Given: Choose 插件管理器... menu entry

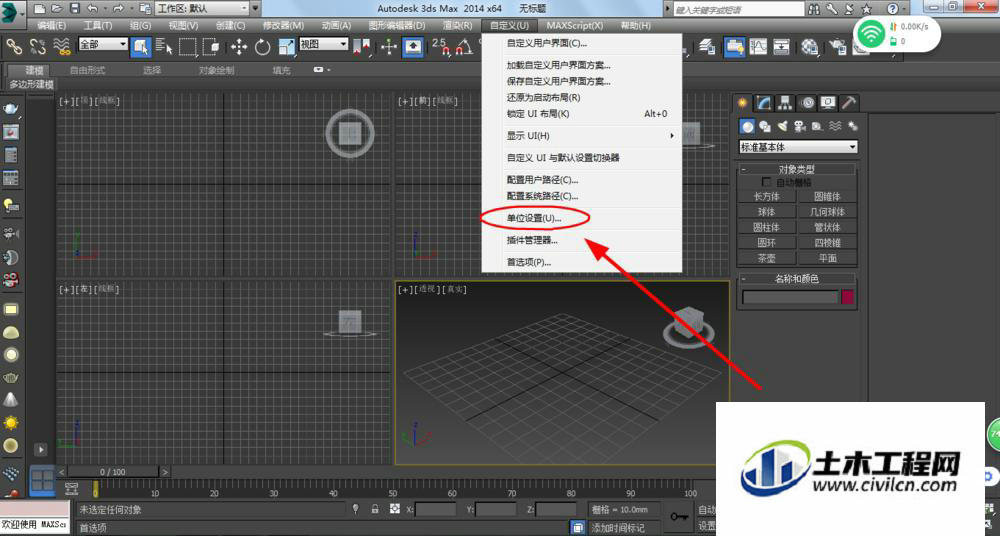Looking at the screenshot, I should (x=582, y=240).
